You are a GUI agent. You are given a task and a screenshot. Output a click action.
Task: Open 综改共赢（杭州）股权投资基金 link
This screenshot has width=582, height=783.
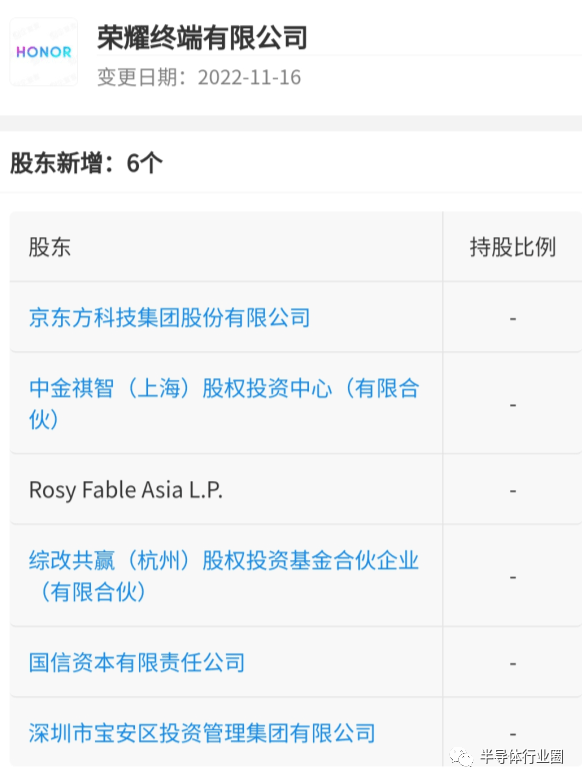point(224,576)
